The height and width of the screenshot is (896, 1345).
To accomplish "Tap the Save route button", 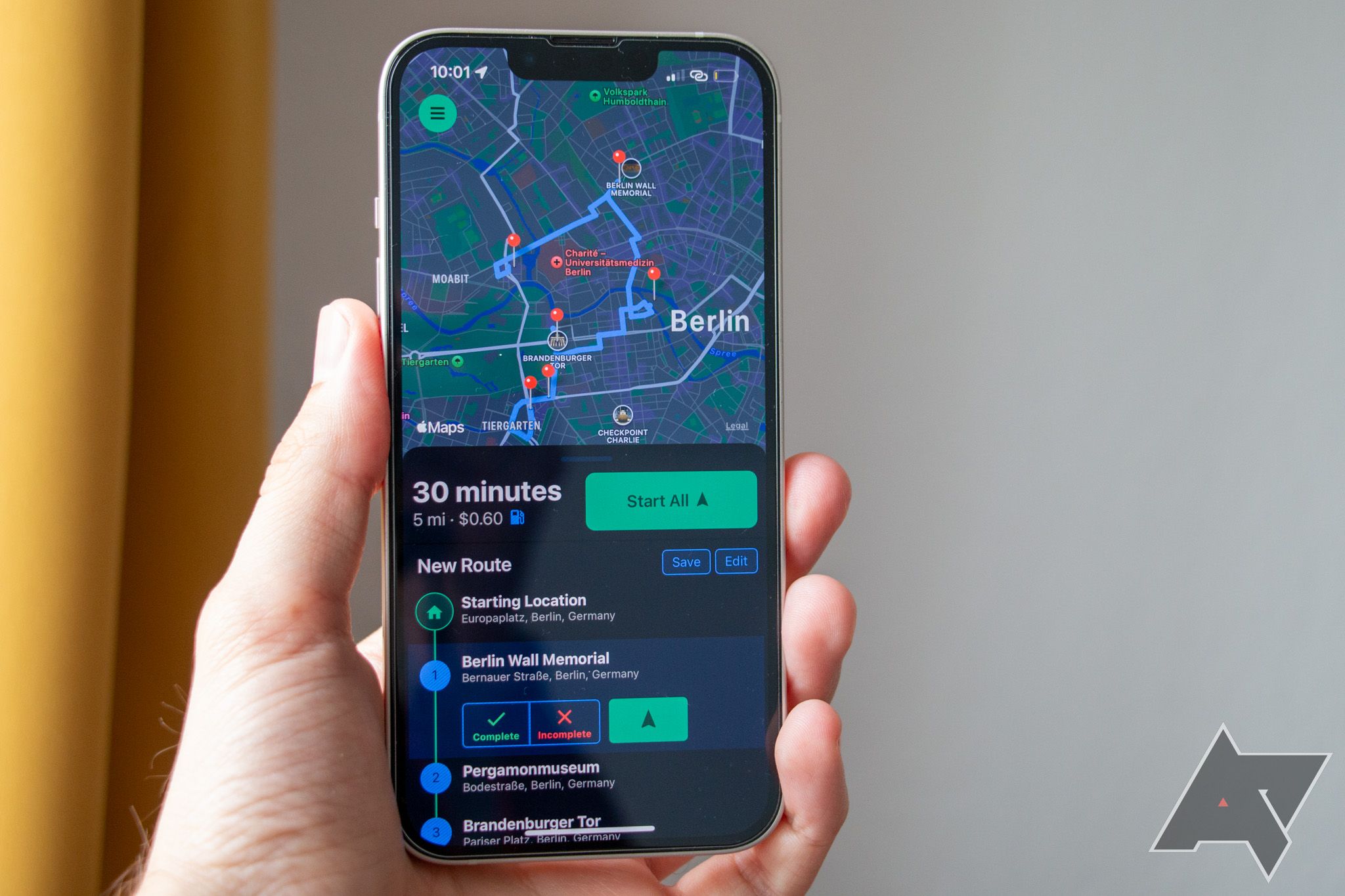I will pyautogui.click(x=686, y=562).
